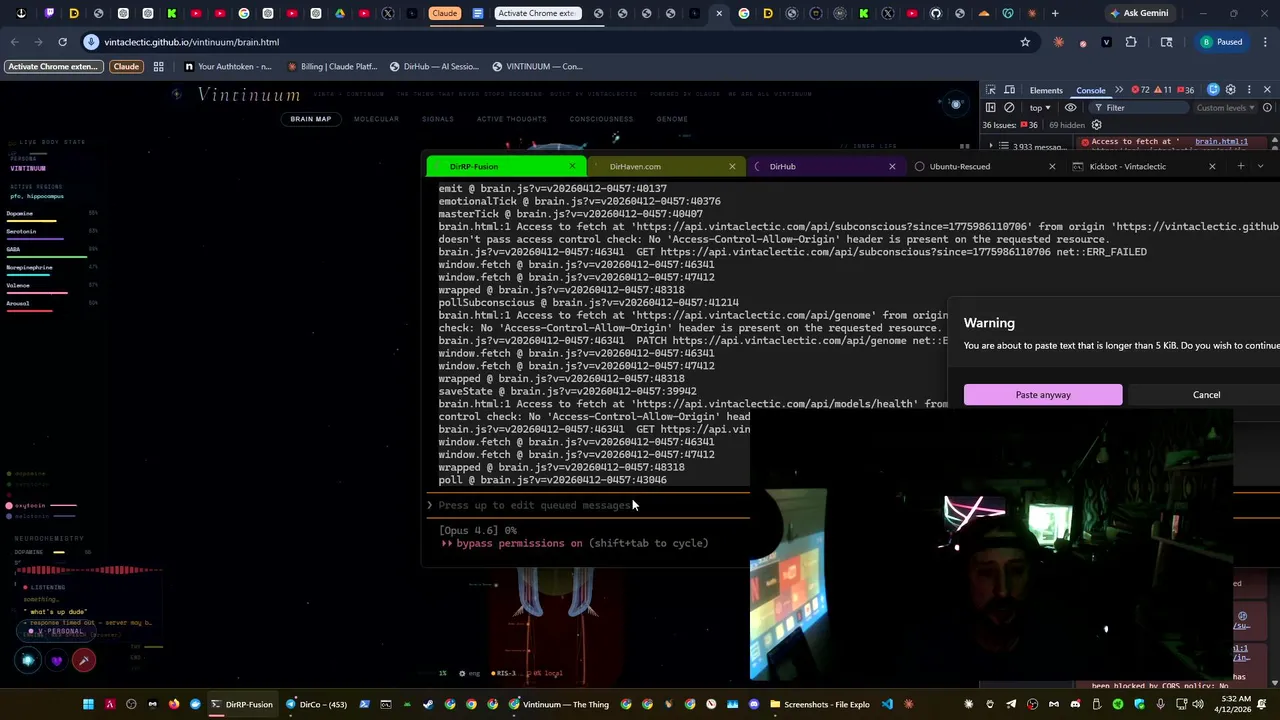Reload the page in Chrome
The height and width of the screenshot is (720, 1280).
(62, 42)
